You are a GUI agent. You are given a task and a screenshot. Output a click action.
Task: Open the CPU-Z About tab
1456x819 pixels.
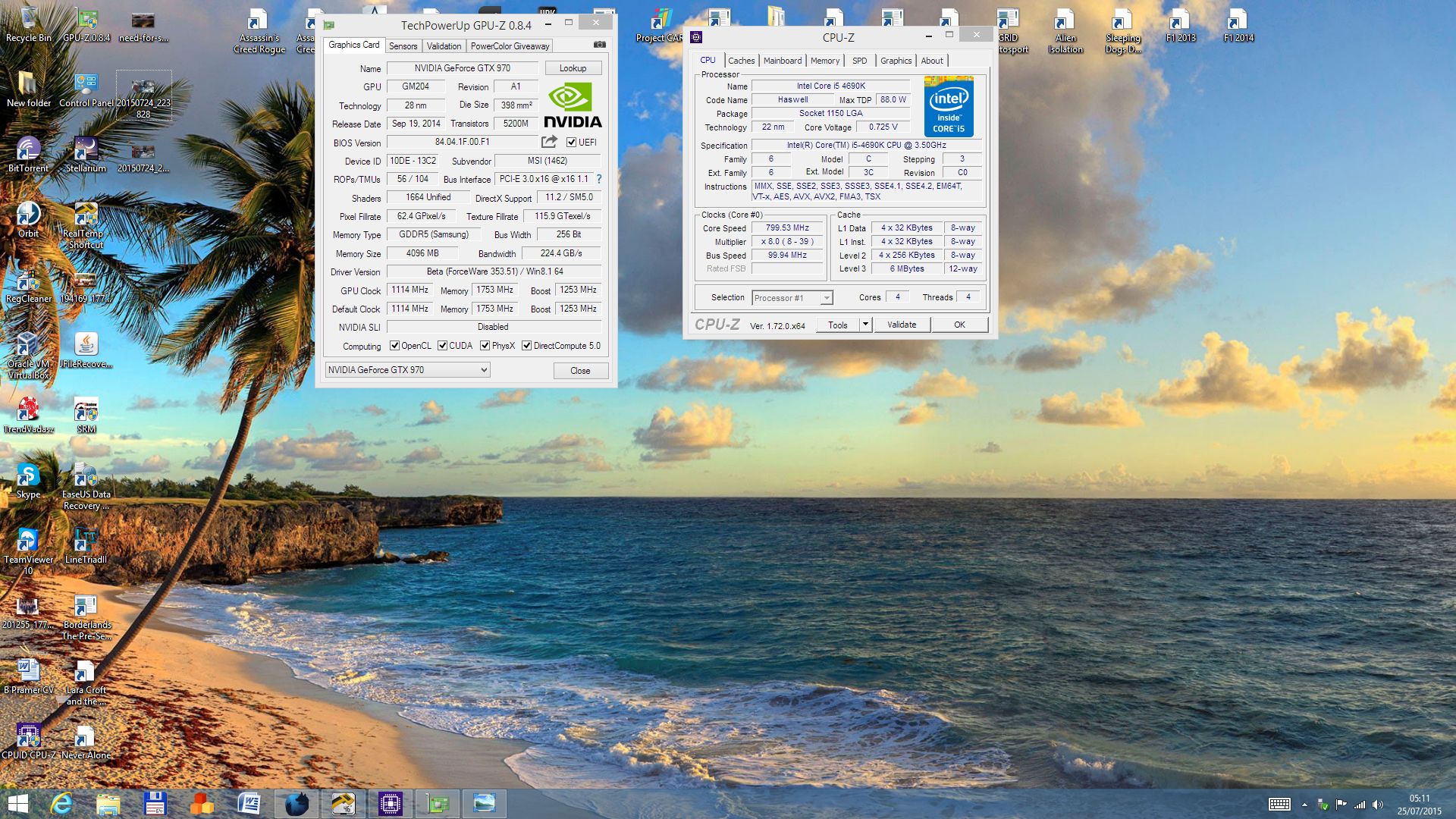pos(932,61)
